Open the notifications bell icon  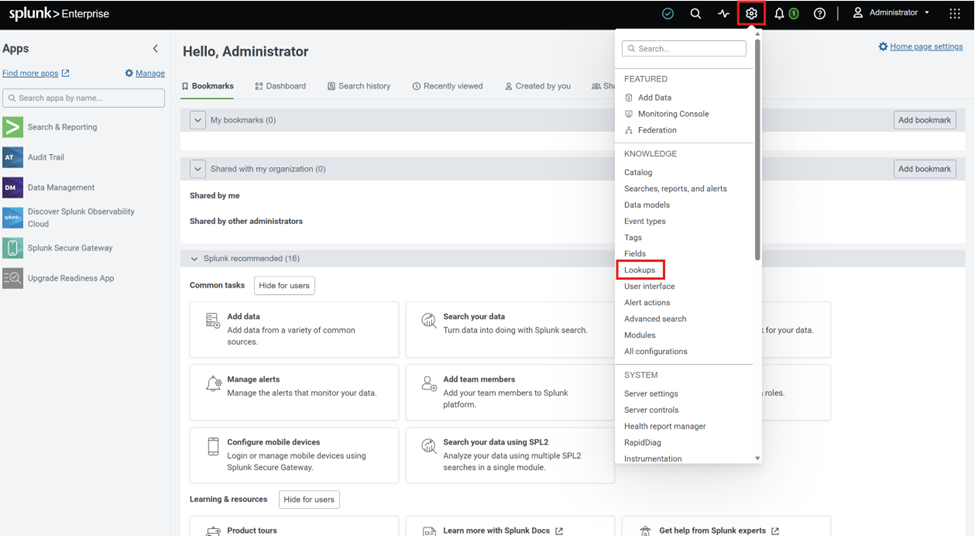click(779, 13)
